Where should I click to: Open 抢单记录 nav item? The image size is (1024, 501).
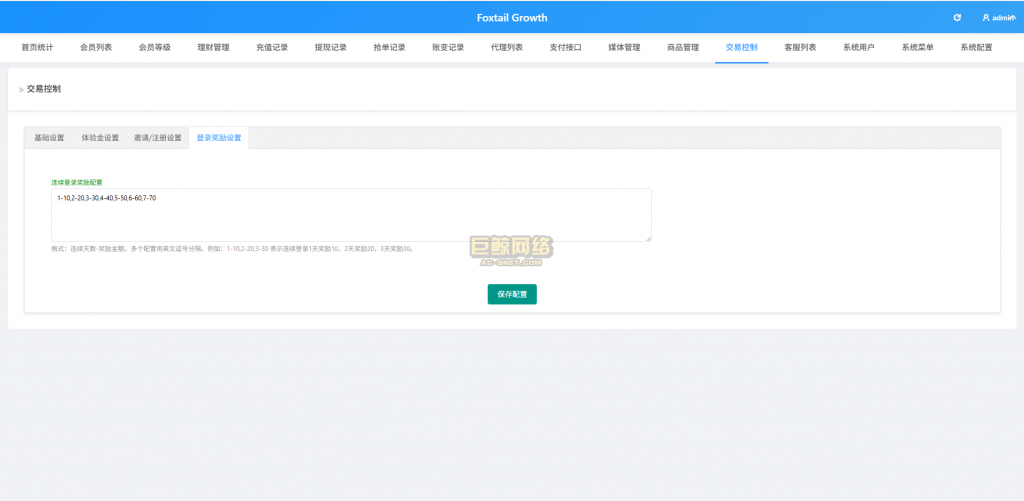point(389,48)
